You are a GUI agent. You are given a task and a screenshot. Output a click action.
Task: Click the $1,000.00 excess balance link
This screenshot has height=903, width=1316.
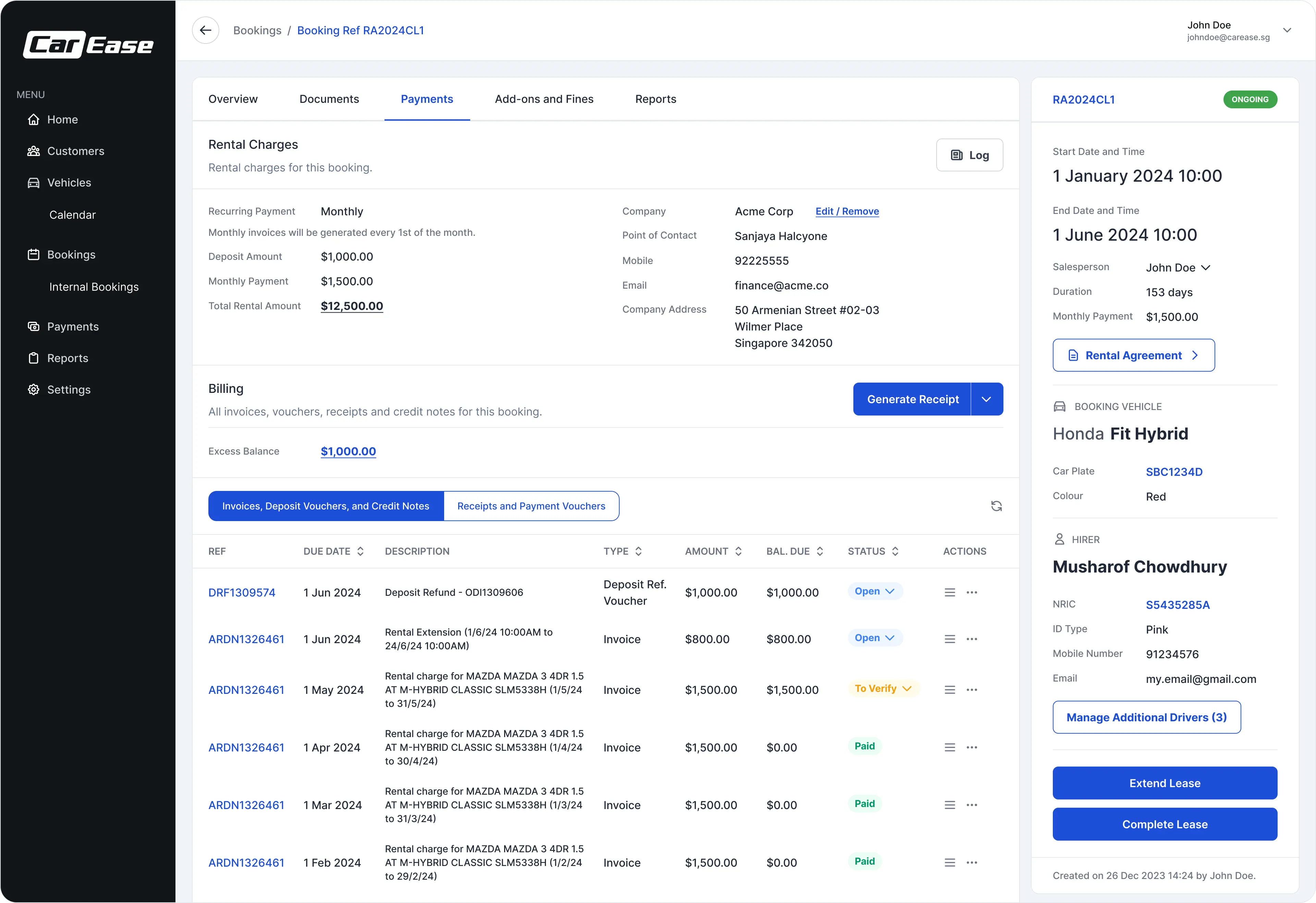tap(348, 451)
